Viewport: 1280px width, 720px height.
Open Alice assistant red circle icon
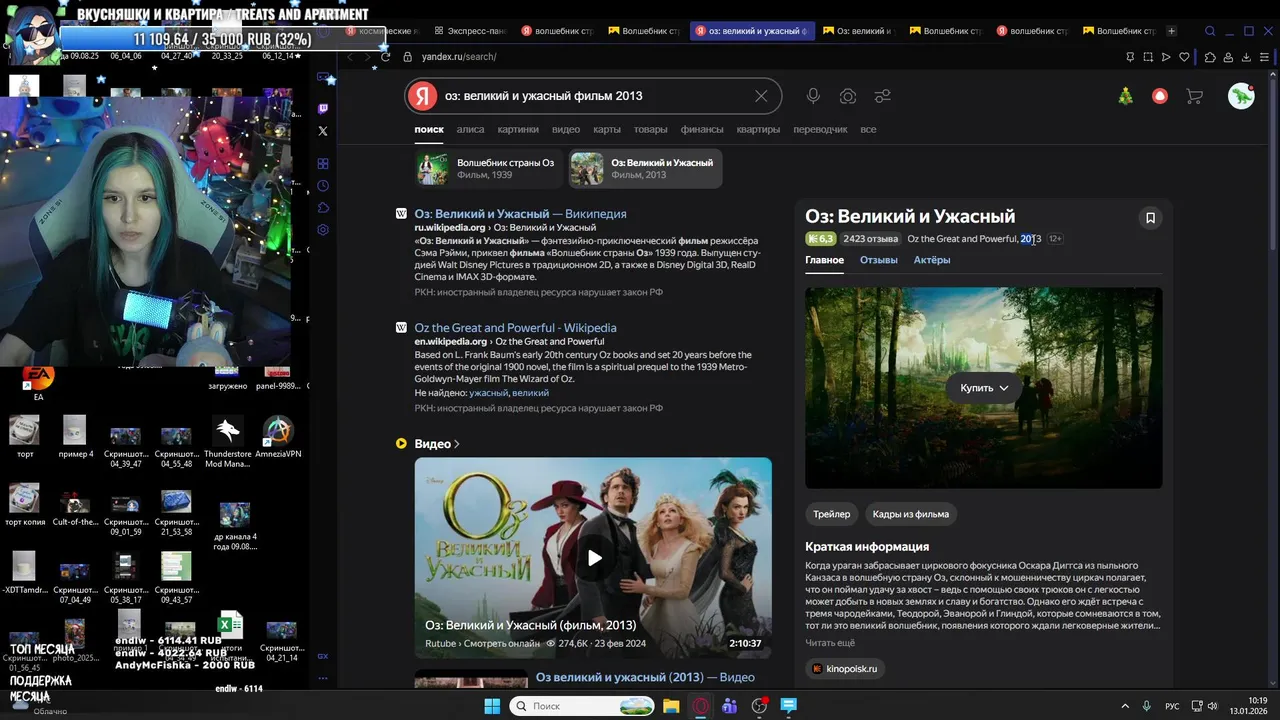click(1160, 96)
